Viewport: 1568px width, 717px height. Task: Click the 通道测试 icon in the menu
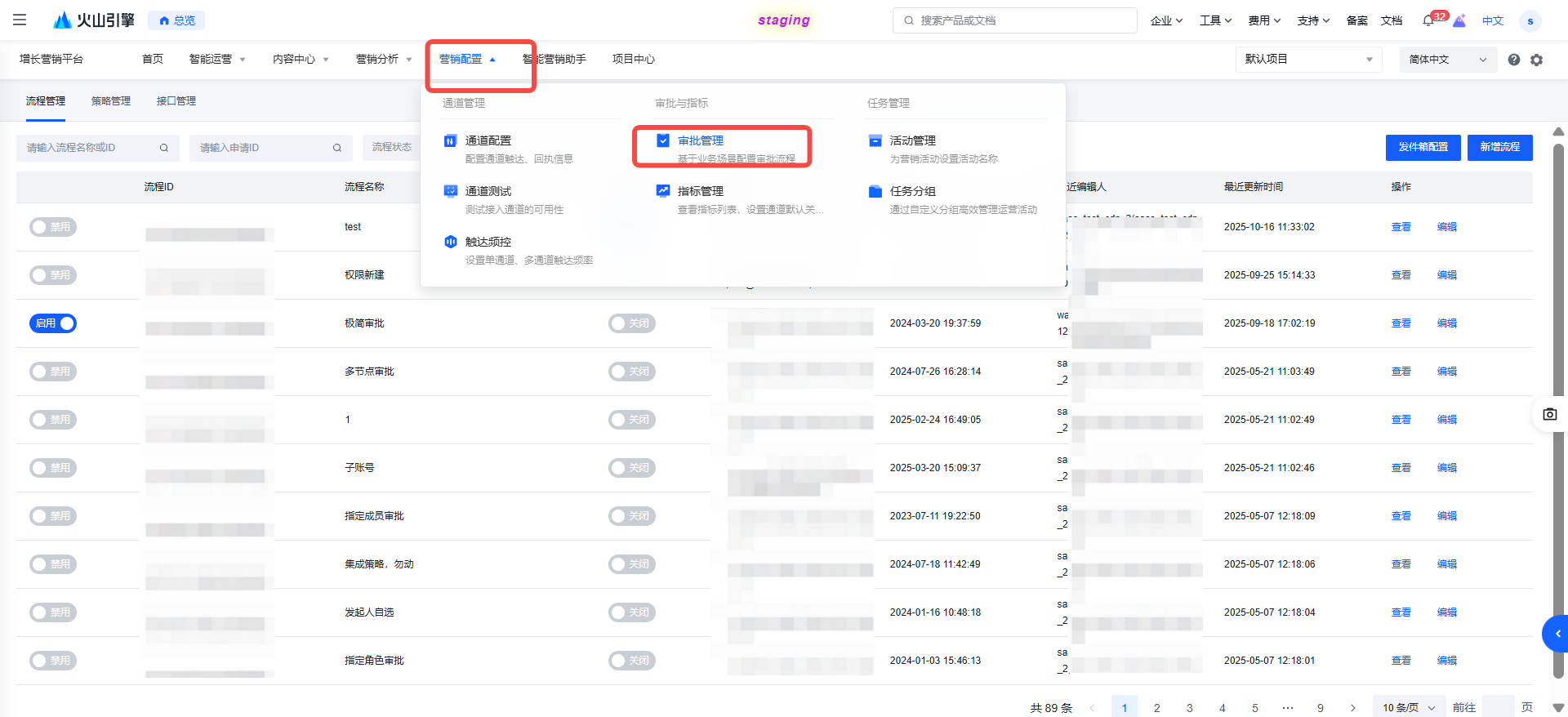click(450, 191)
